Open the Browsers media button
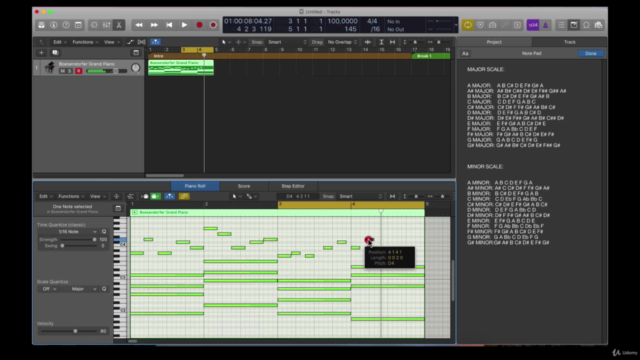640x360 pixels. (x=598, y=25)
